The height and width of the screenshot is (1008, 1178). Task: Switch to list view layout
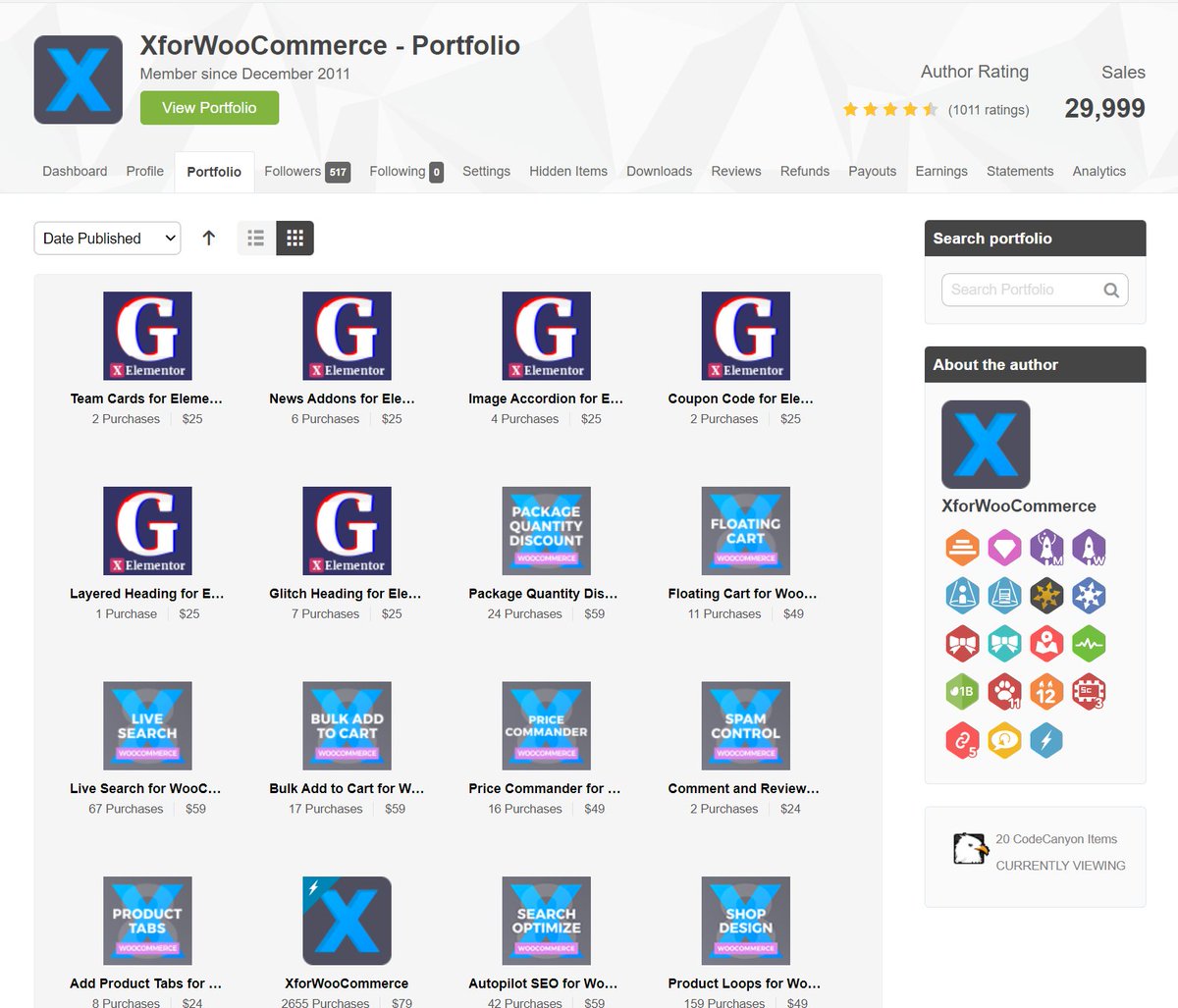[x=256, y=238]
